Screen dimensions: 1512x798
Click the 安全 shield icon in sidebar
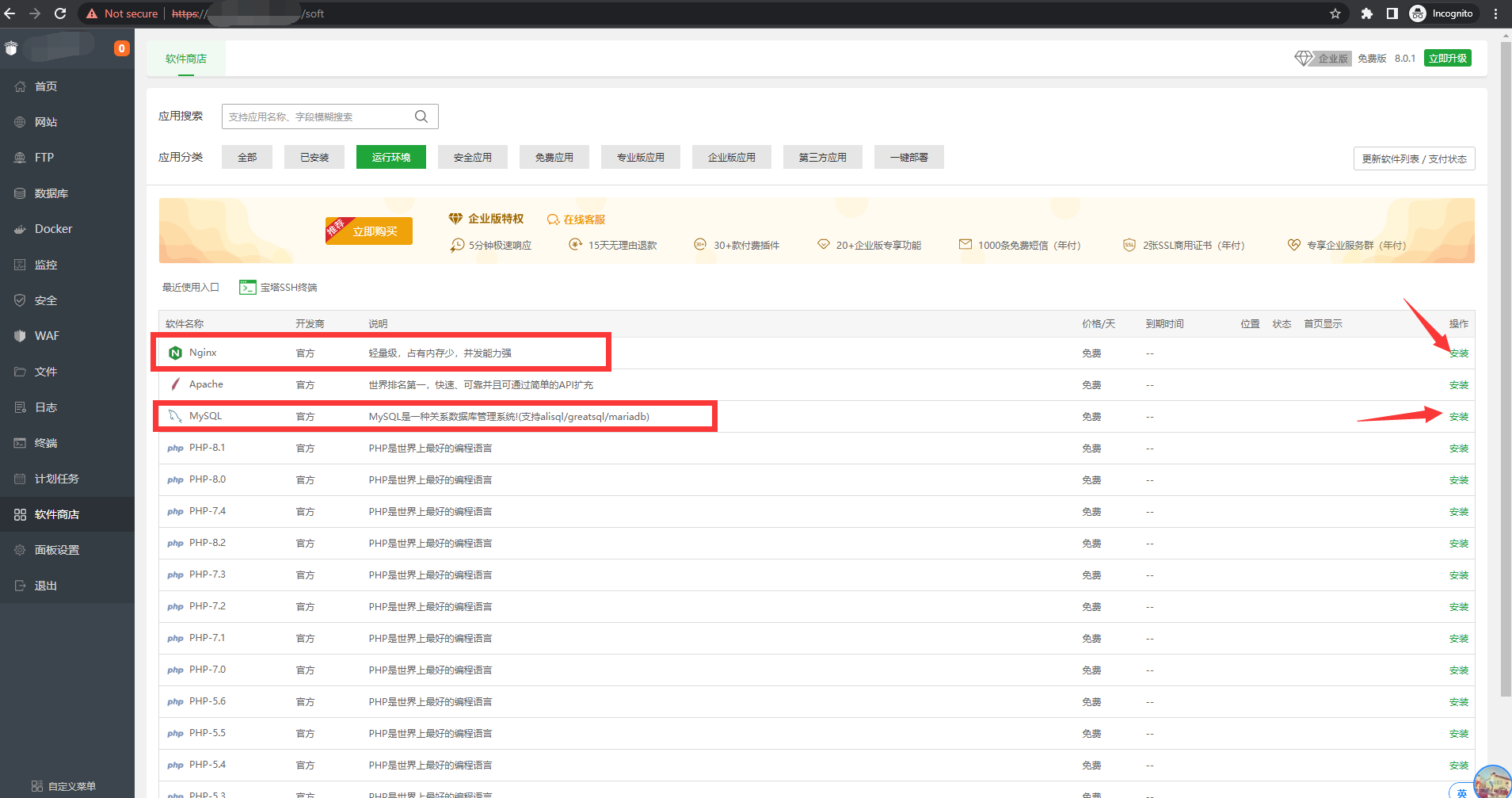point(20,300)
